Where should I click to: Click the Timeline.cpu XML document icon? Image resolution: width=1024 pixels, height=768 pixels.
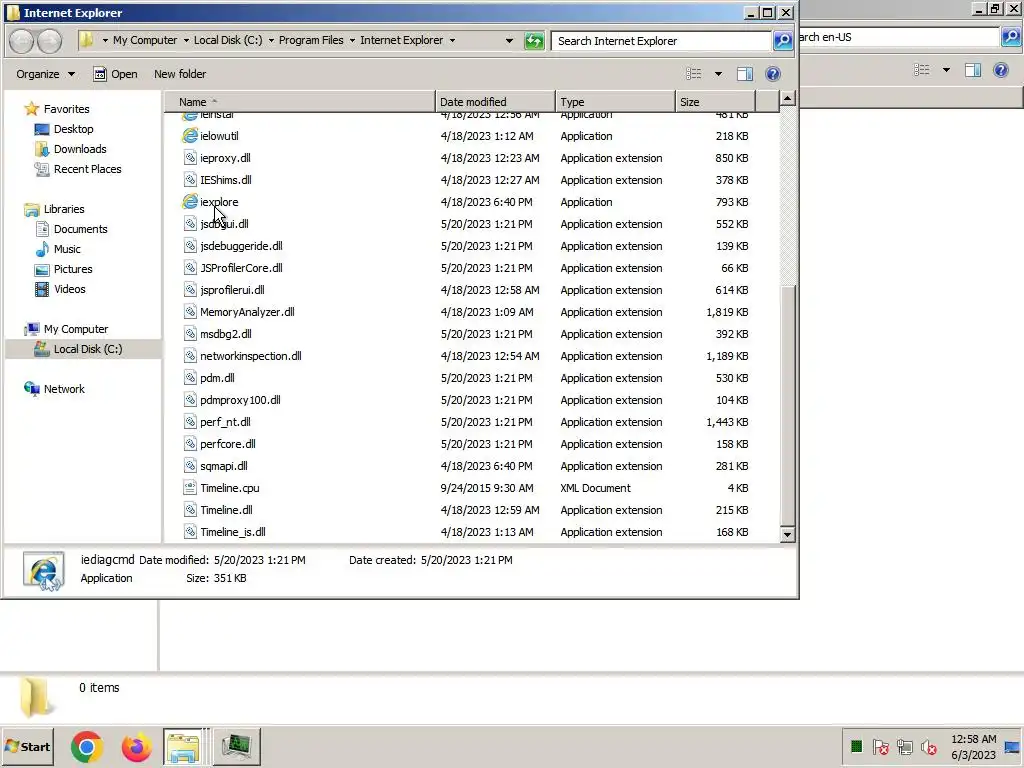click(190, 488)
